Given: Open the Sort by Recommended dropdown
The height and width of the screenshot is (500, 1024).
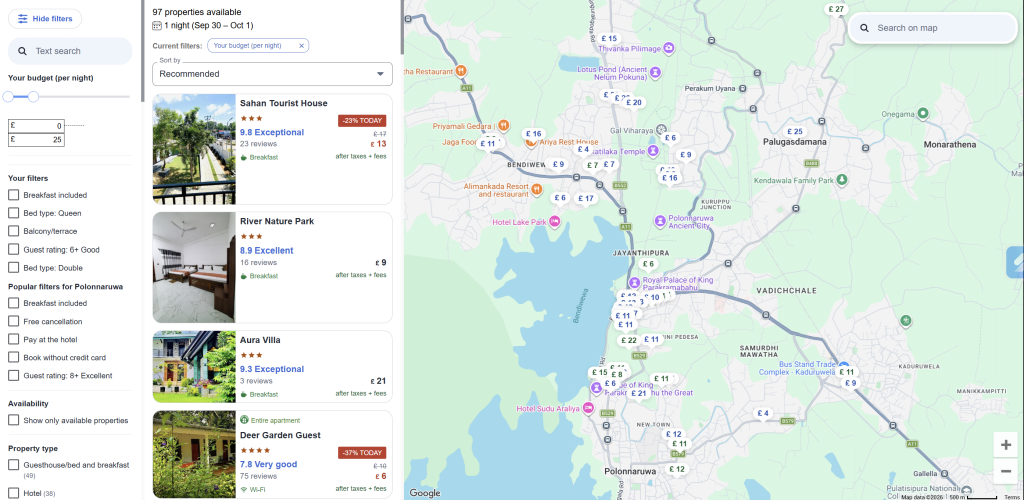Looking at the screenshot, I should (x=272, y=74).
